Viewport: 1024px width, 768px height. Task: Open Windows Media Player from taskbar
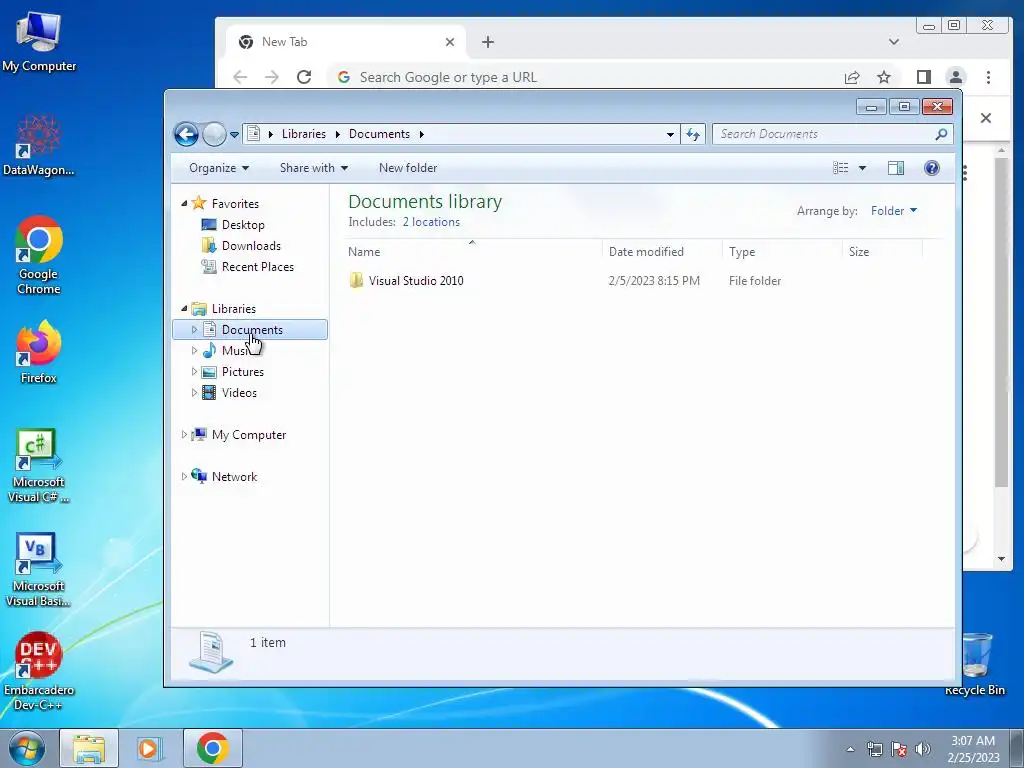149,748
